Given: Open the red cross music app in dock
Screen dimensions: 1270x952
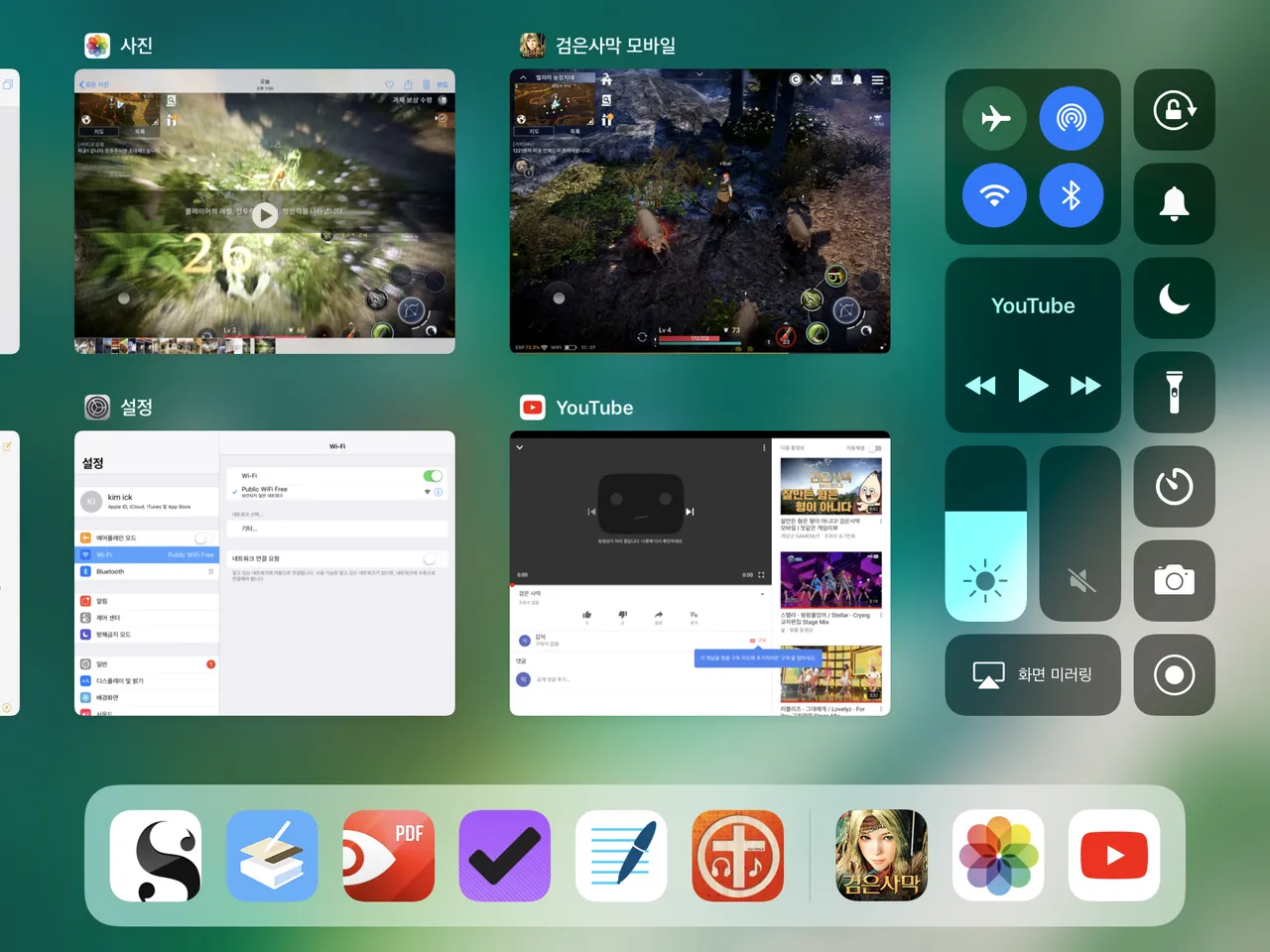Looking at the screenshot, I should pos(737,856).
